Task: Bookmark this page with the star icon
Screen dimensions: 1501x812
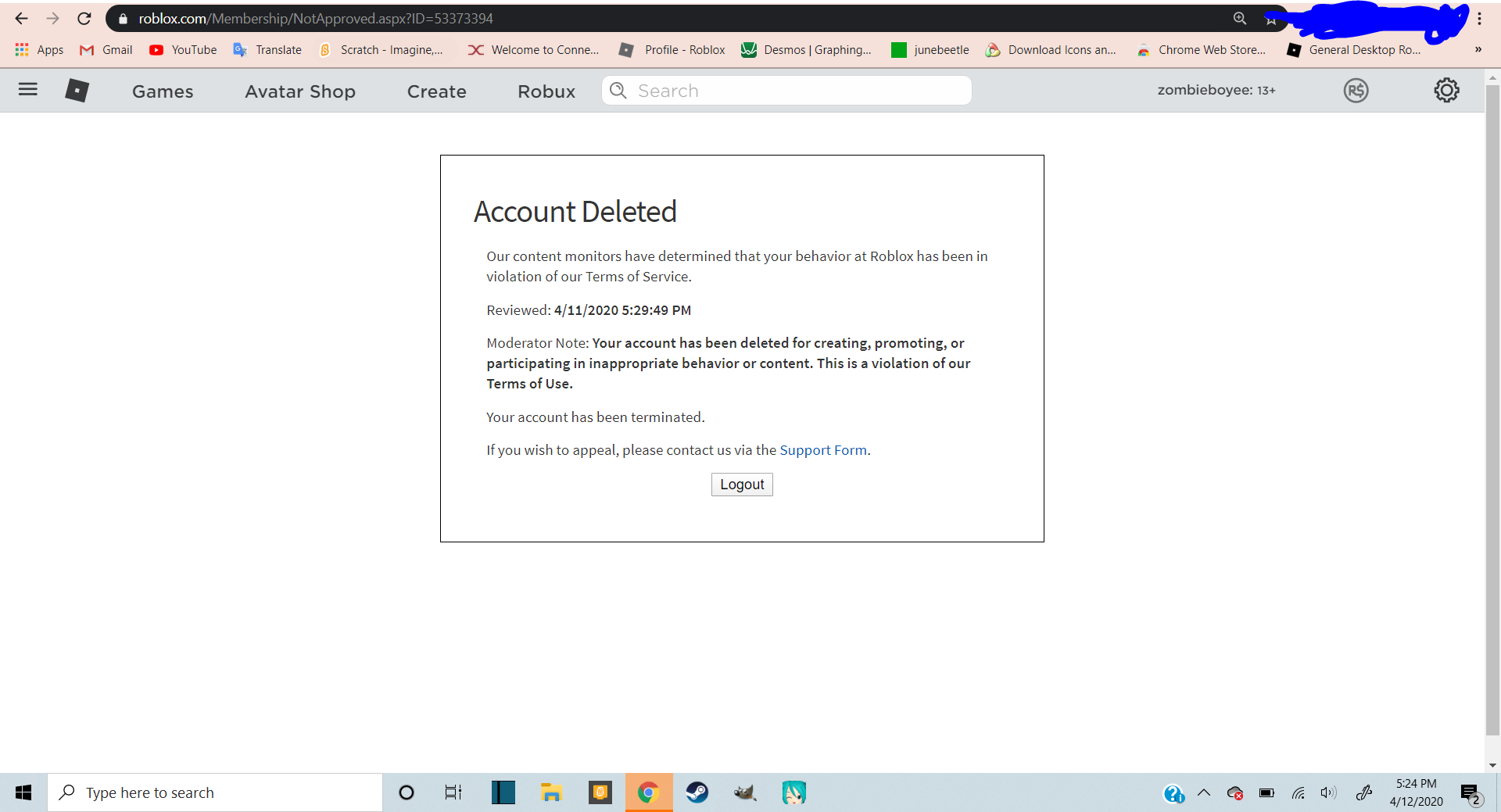Action: pyautogui.click(x=1271, y=20)
